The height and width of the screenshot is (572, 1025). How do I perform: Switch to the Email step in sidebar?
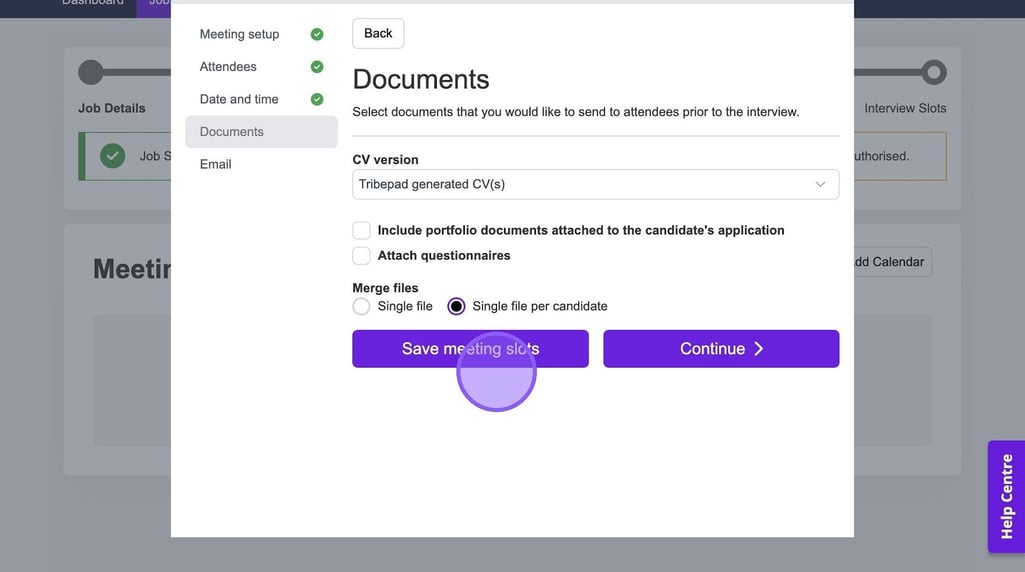(215, 164)
